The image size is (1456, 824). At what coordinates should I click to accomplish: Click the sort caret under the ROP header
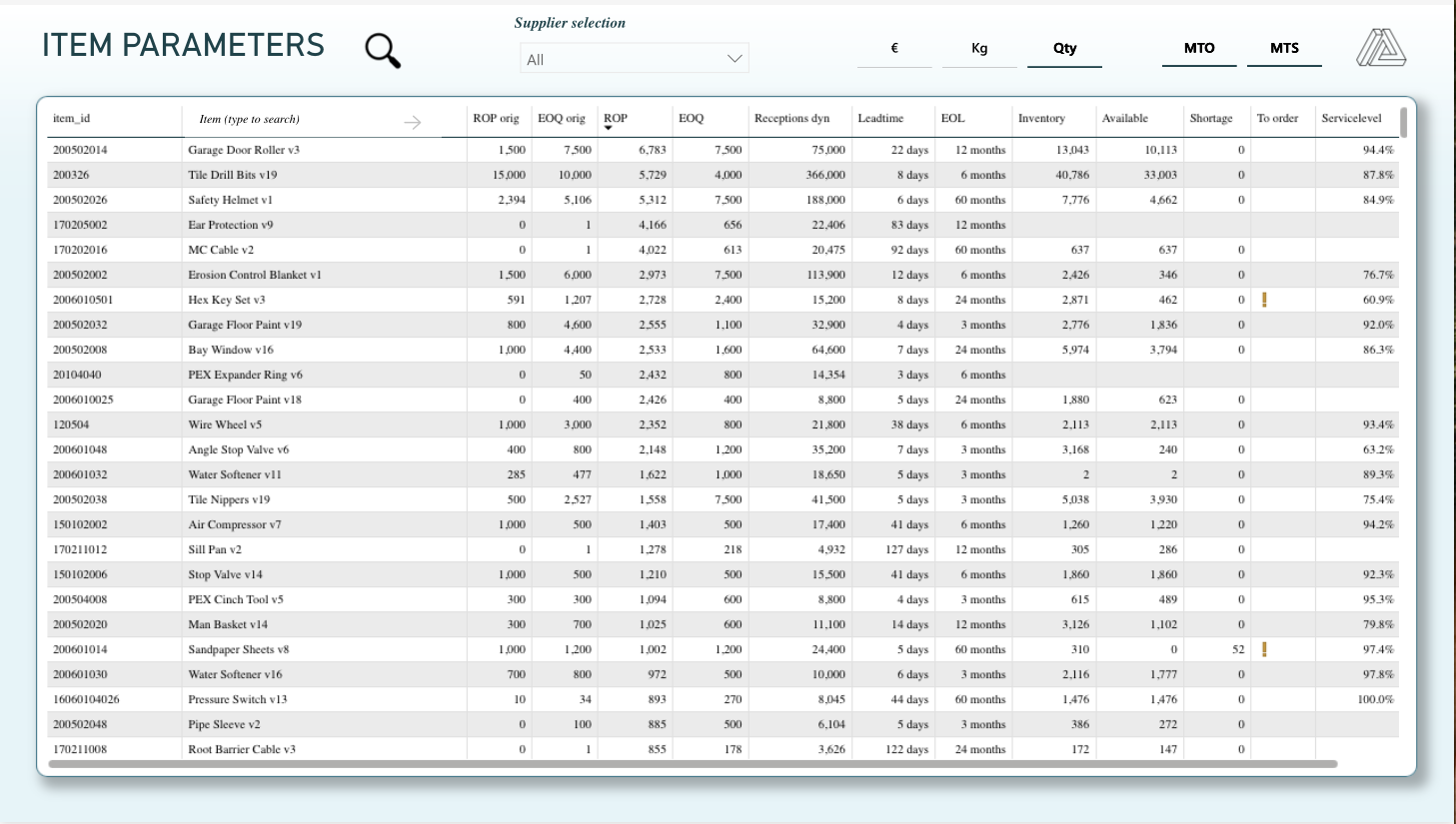(609, 128)
